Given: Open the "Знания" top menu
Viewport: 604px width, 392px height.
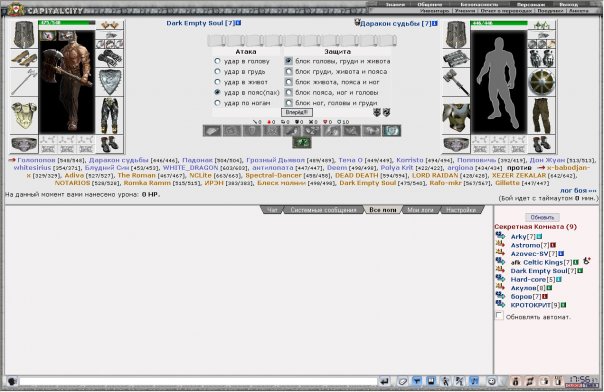Looking at the screenshot, I should coord(395,5).
